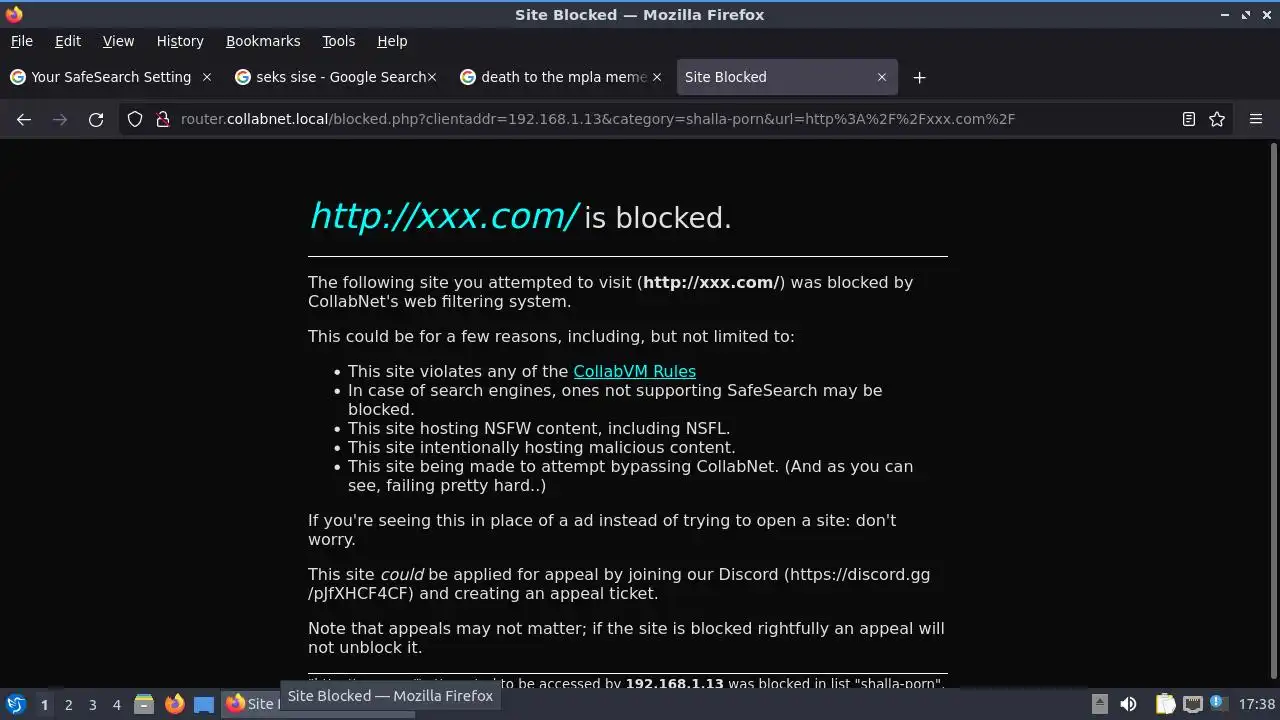Toggle reader view in address bar
This screenshot has width=1280, height=720.
1189,119
